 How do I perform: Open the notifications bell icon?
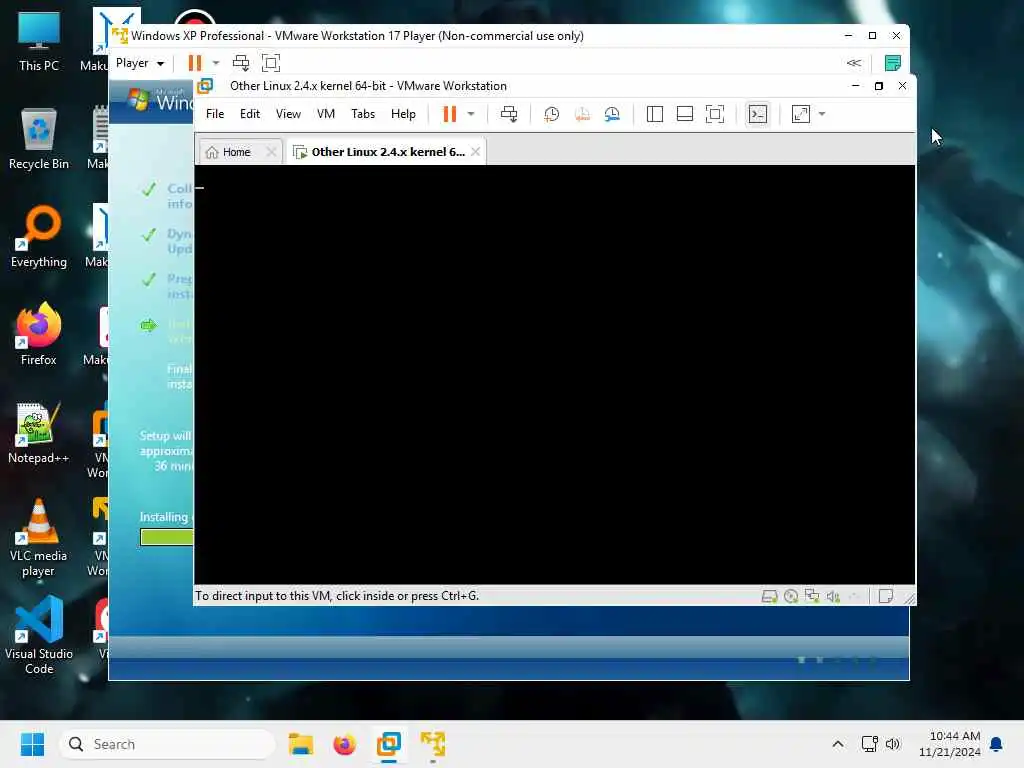click(997, 744)
